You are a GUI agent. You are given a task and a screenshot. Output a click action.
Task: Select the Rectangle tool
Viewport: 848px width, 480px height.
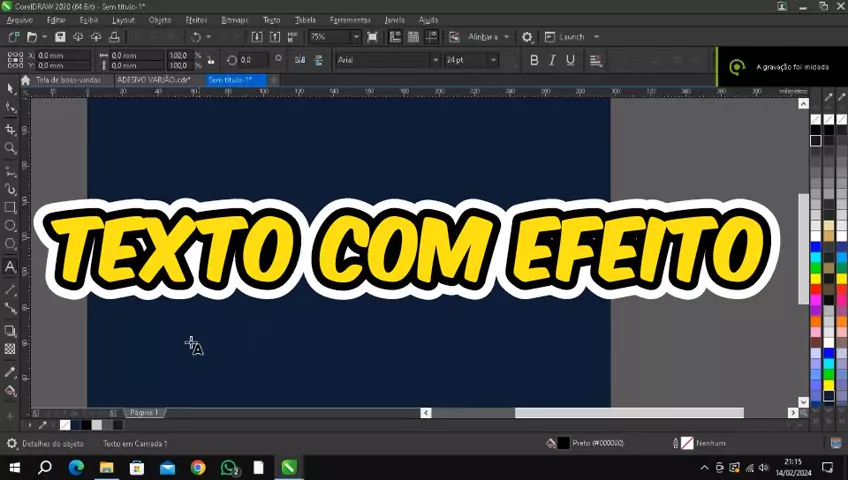tap(10, 208)
